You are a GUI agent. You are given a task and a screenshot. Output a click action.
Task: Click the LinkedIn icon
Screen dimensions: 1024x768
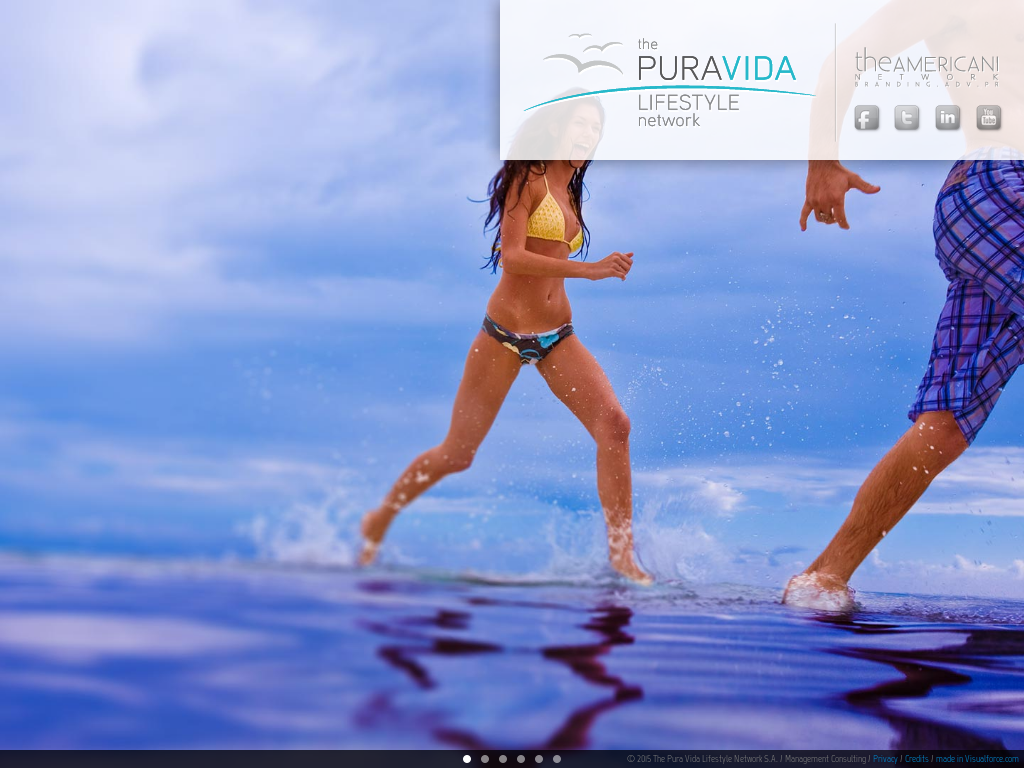point(948,118)
